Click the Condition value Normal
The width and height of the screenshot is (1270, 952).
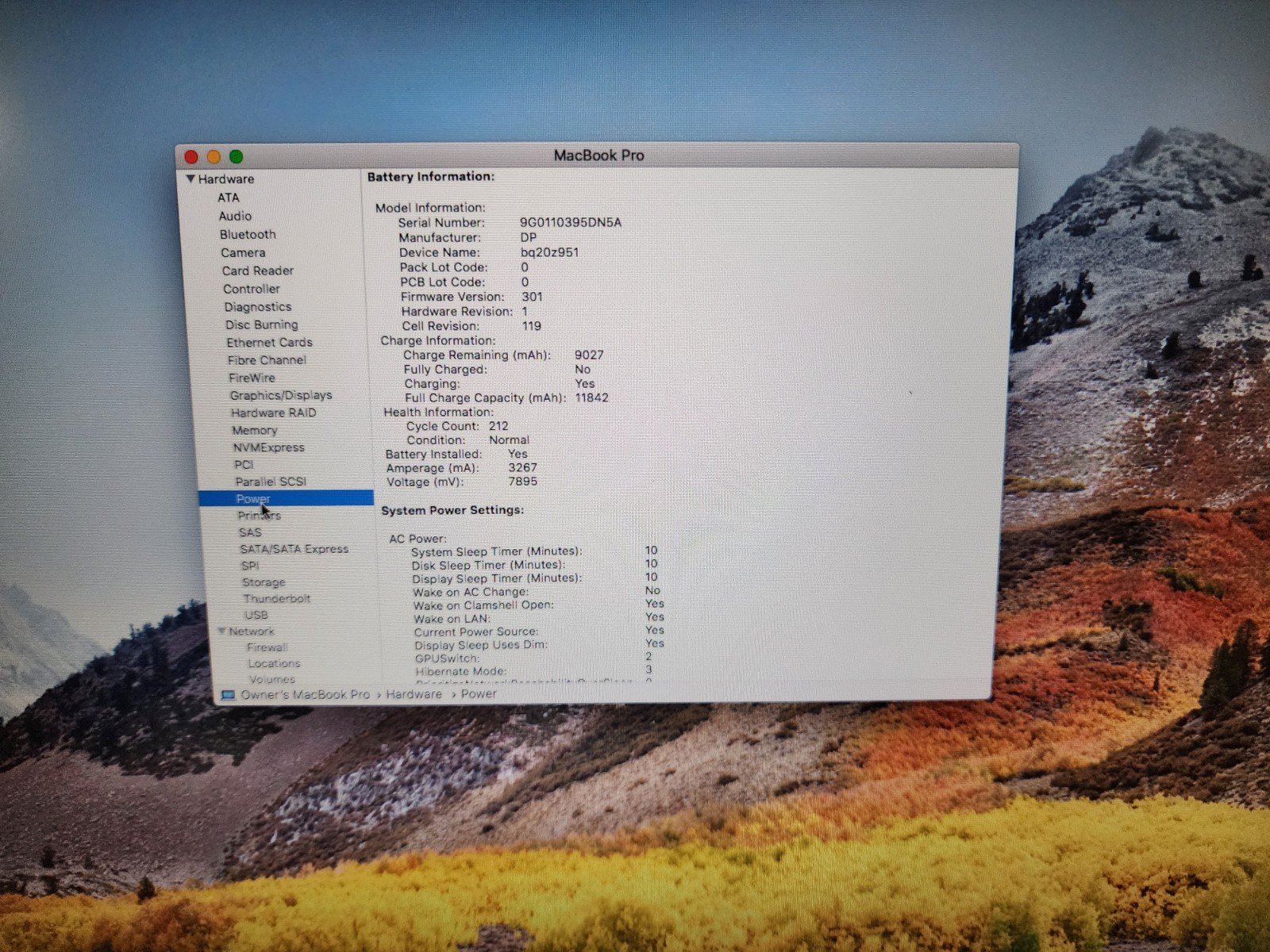[x=510, y=440]
